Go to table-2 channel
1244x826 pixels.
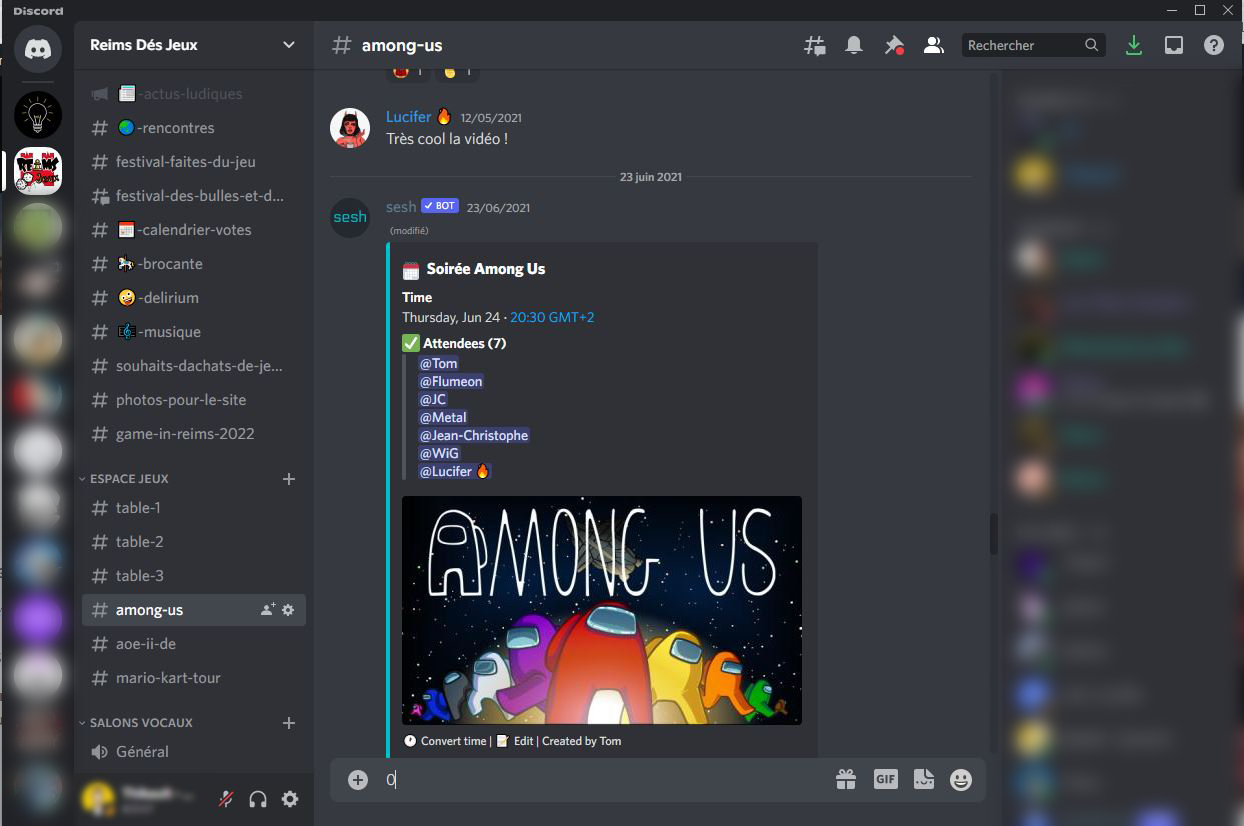[x=194, y=542]
